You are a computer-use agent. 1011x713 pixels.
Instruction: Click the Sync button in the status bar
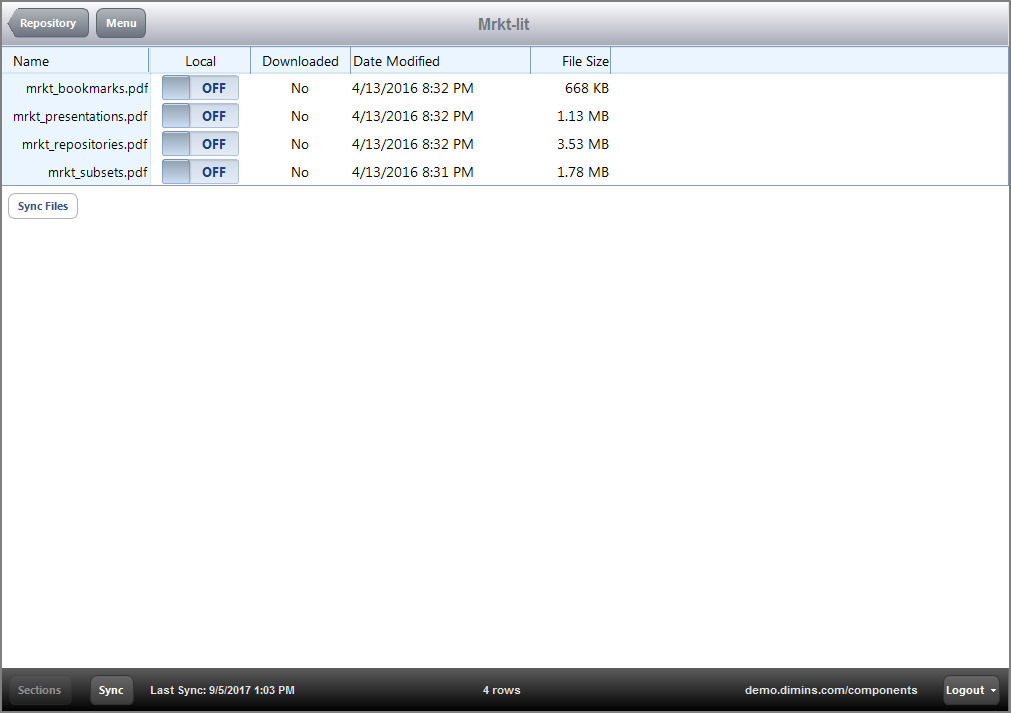pos(111,690)
